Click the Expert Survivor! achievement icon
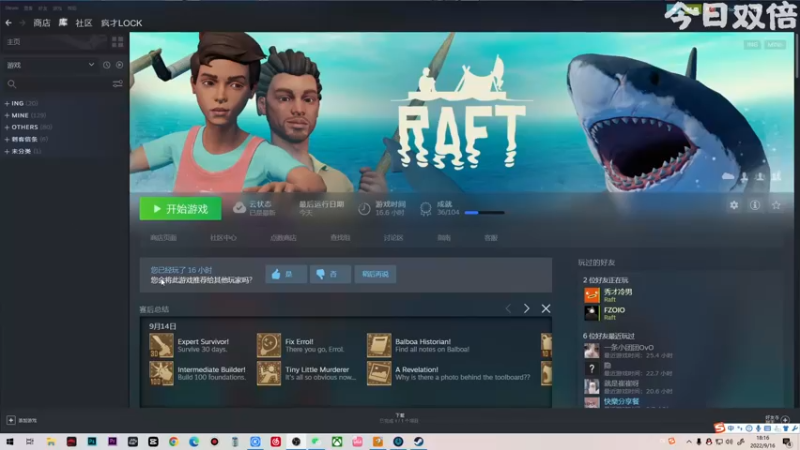Screen dimensions: 800x450 pos(161,345)
